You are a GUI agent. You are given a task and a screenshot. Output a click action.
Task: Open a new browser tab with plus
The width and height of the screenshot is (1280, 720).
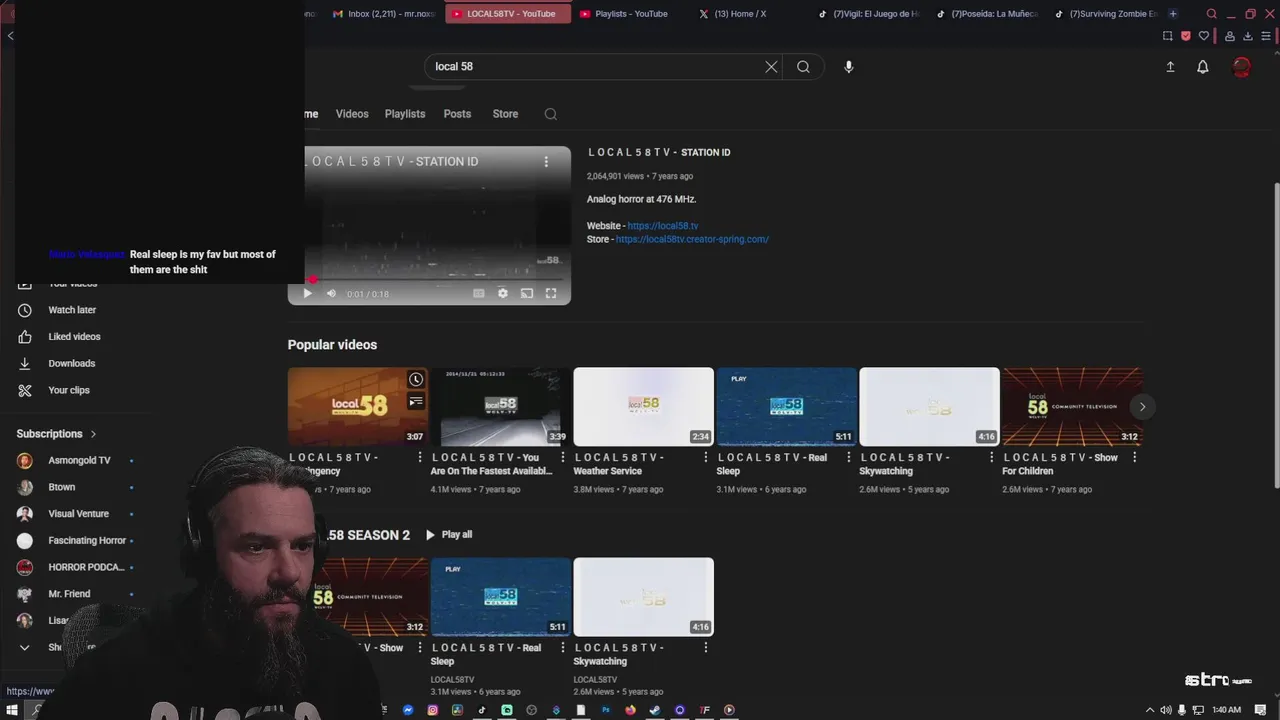point(1173,14)
